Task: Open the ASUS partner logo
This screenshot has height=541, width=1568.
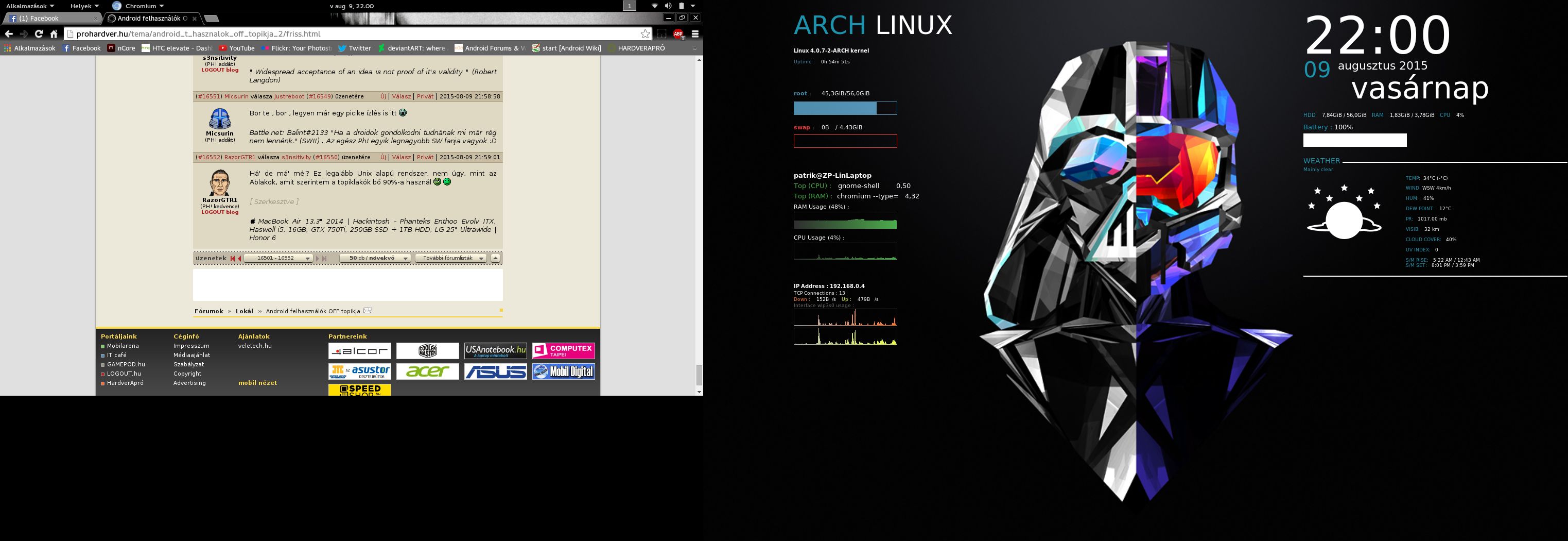Action: pos(496,371)
